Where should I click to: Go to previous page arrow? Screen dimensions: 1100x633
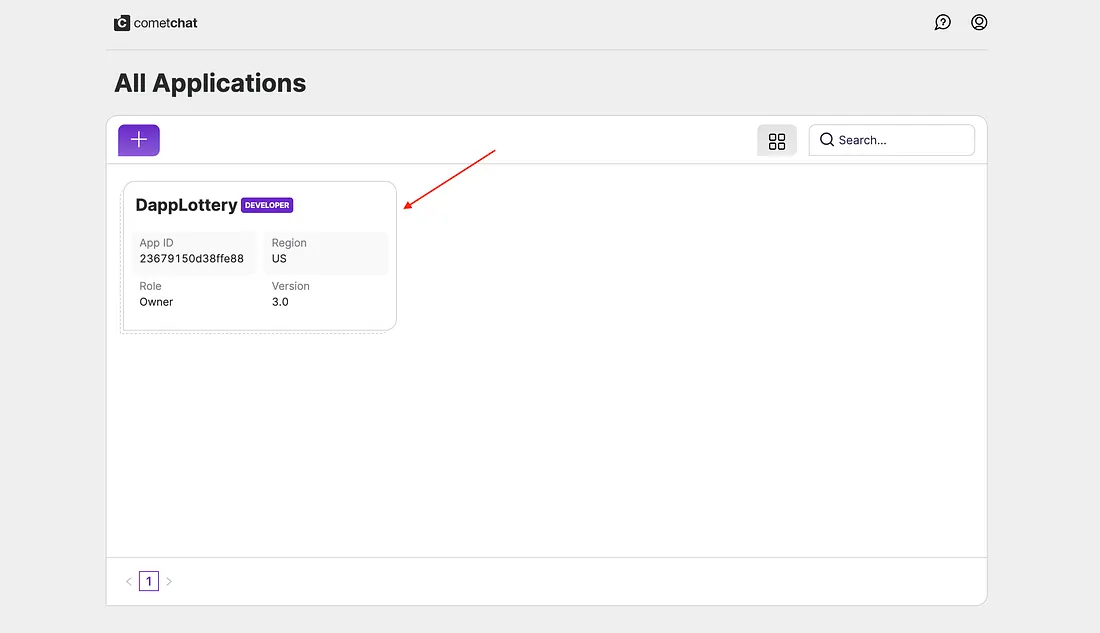tap(129, 581)
